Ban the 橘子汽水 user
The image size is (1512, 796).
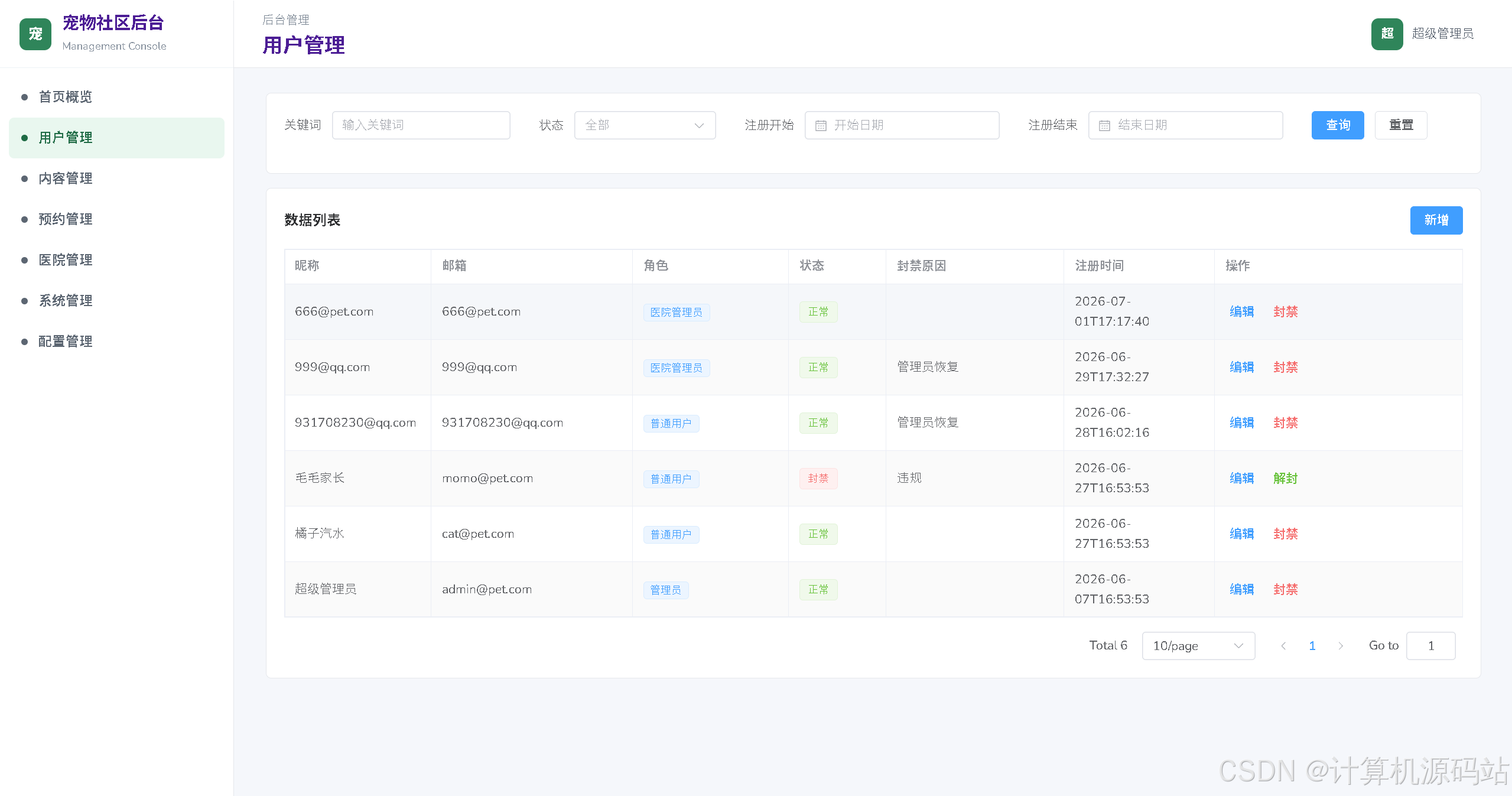click(x=1285, y=534)
